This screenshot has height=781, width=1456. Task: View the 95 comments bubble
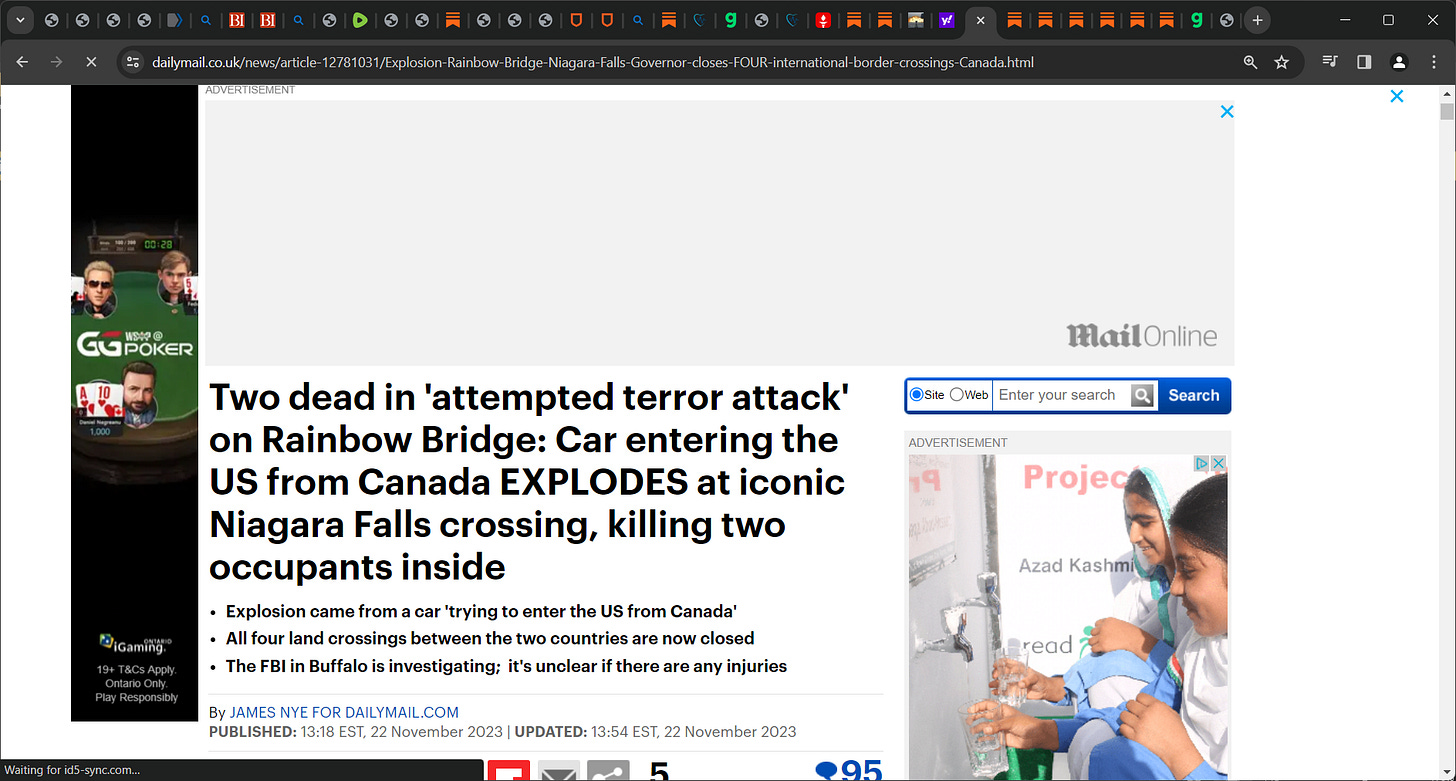point(849,770)
